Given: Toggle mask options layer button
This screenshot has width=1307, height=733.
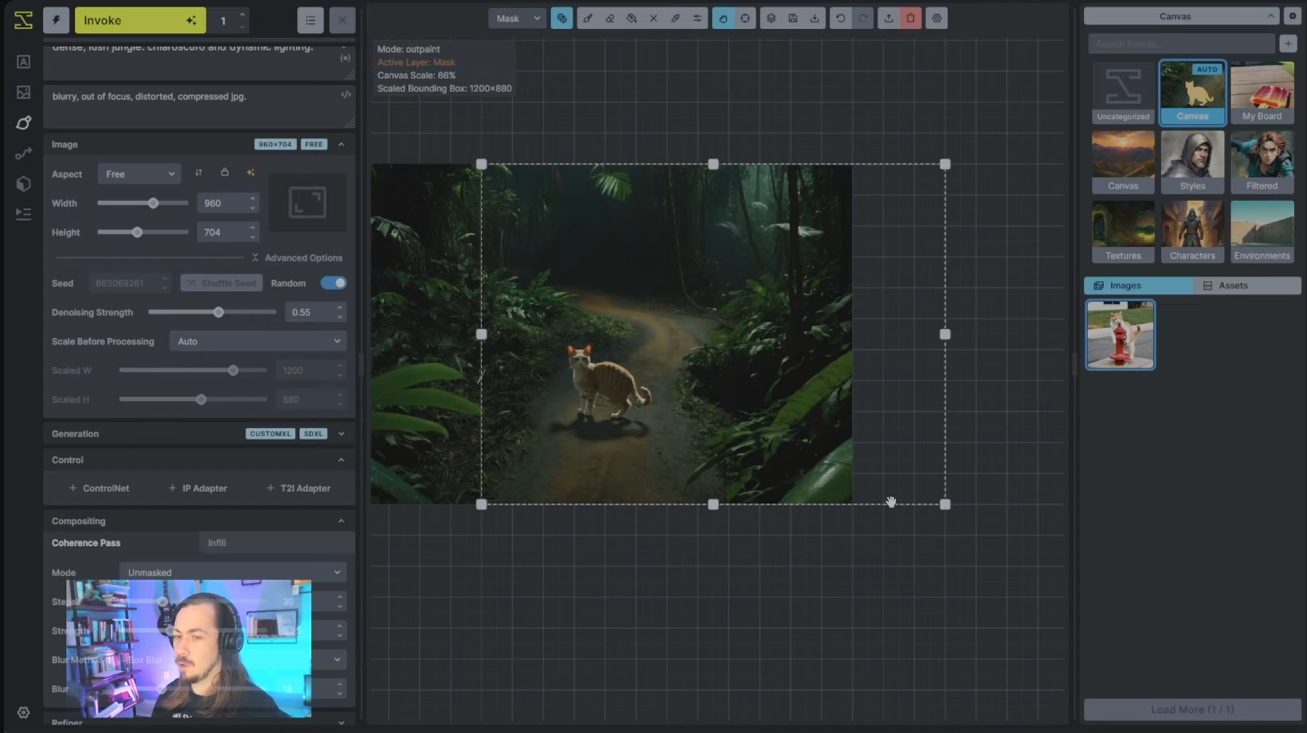Looking at the screenshot, I should [x=562, y=18].
